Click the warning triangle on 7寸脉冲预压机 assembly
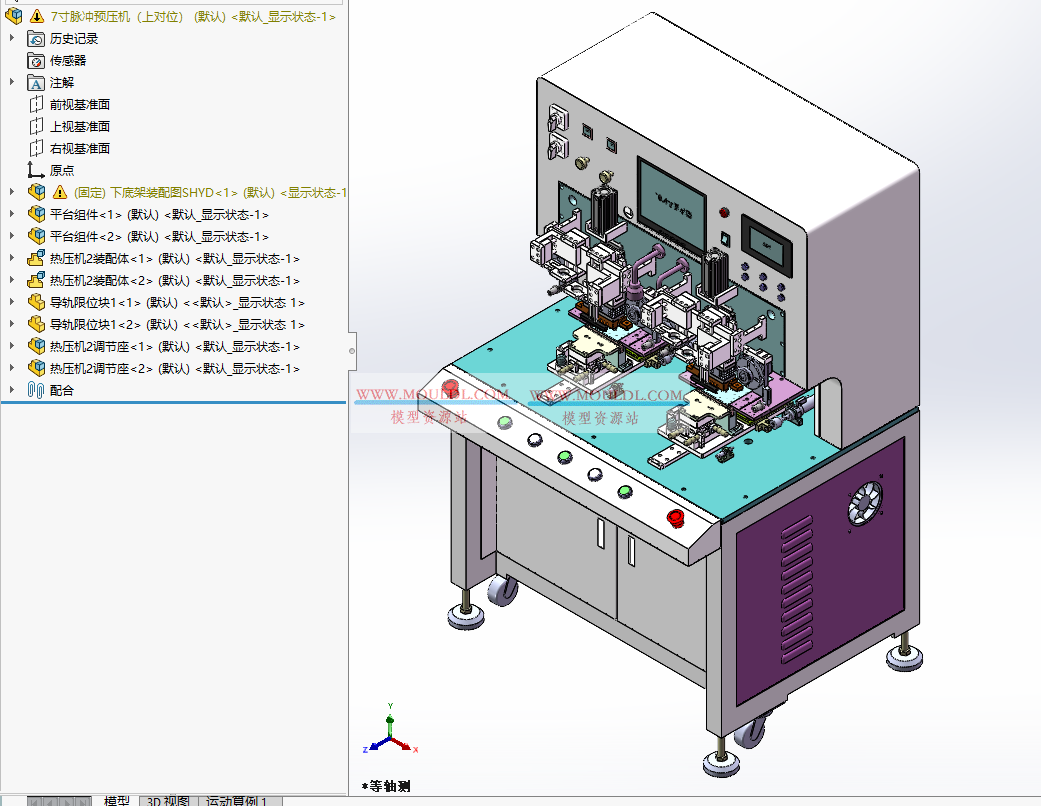 [37, 16]
